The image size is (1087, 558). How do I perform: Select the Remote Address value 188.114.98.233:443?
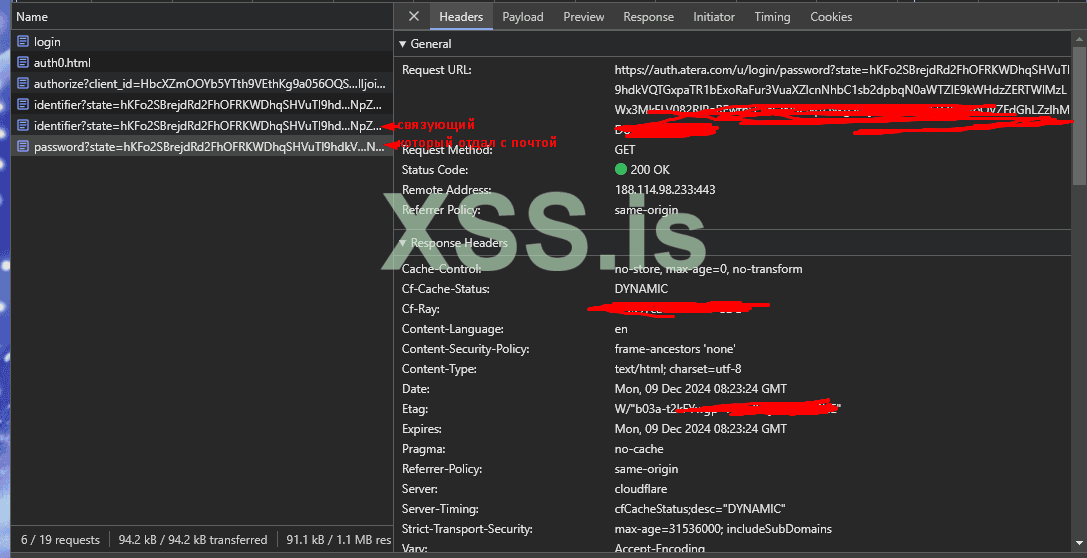665,189
